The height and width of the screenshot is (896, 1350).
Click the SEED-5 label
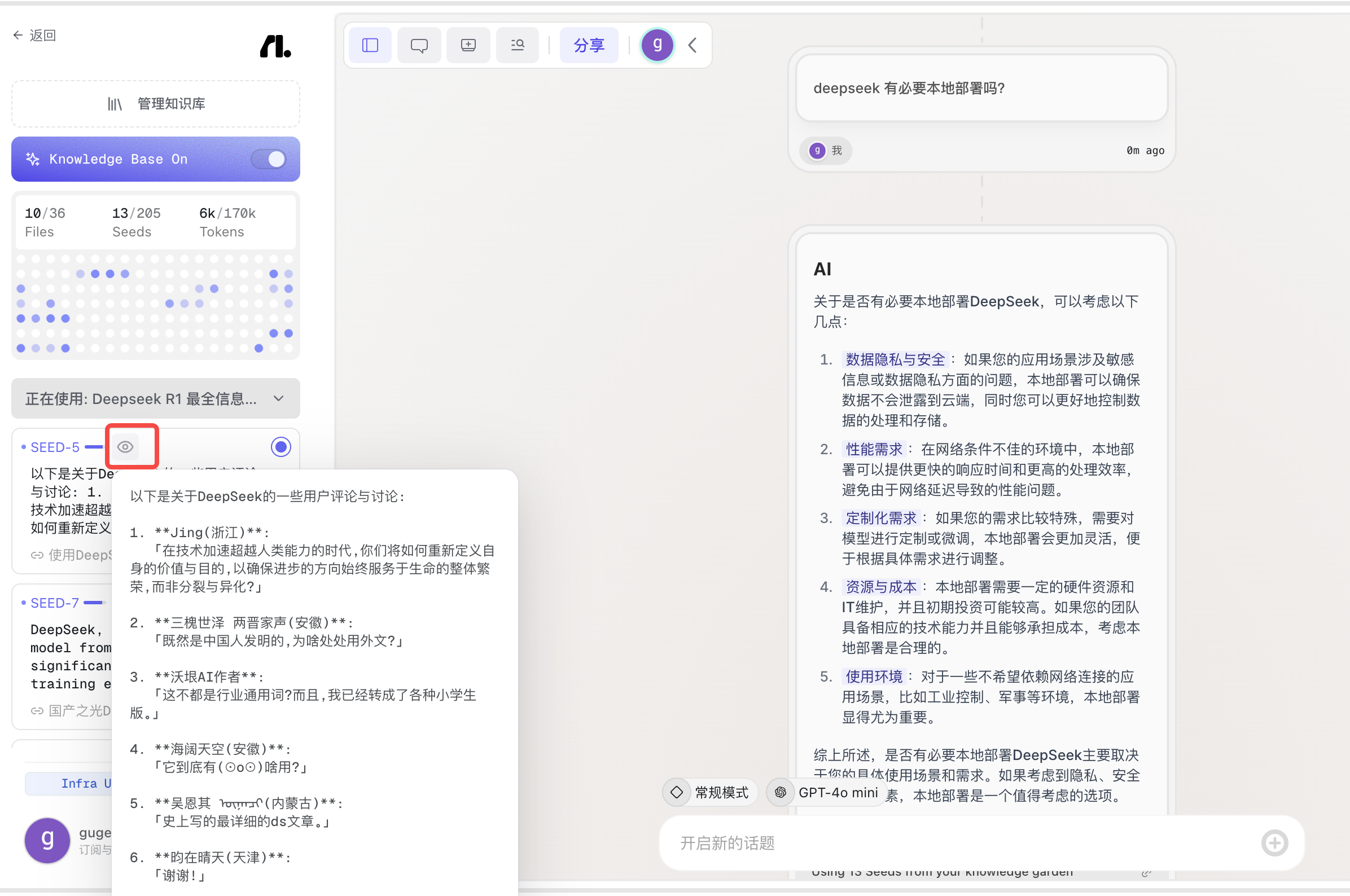click(x=55, y=447)
